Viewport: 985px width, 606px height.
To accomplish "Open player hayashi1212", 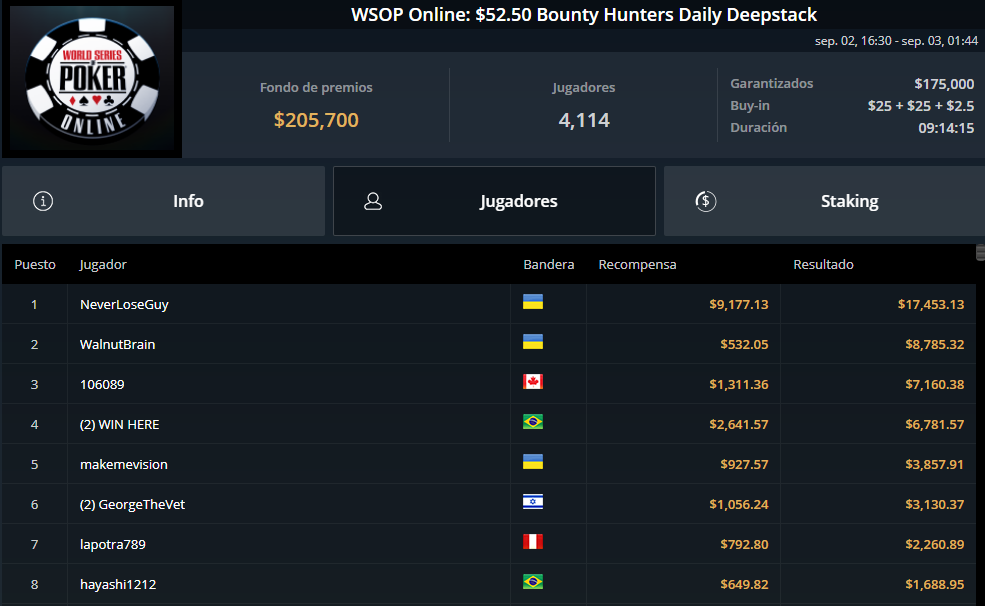I will coord(118,585).
